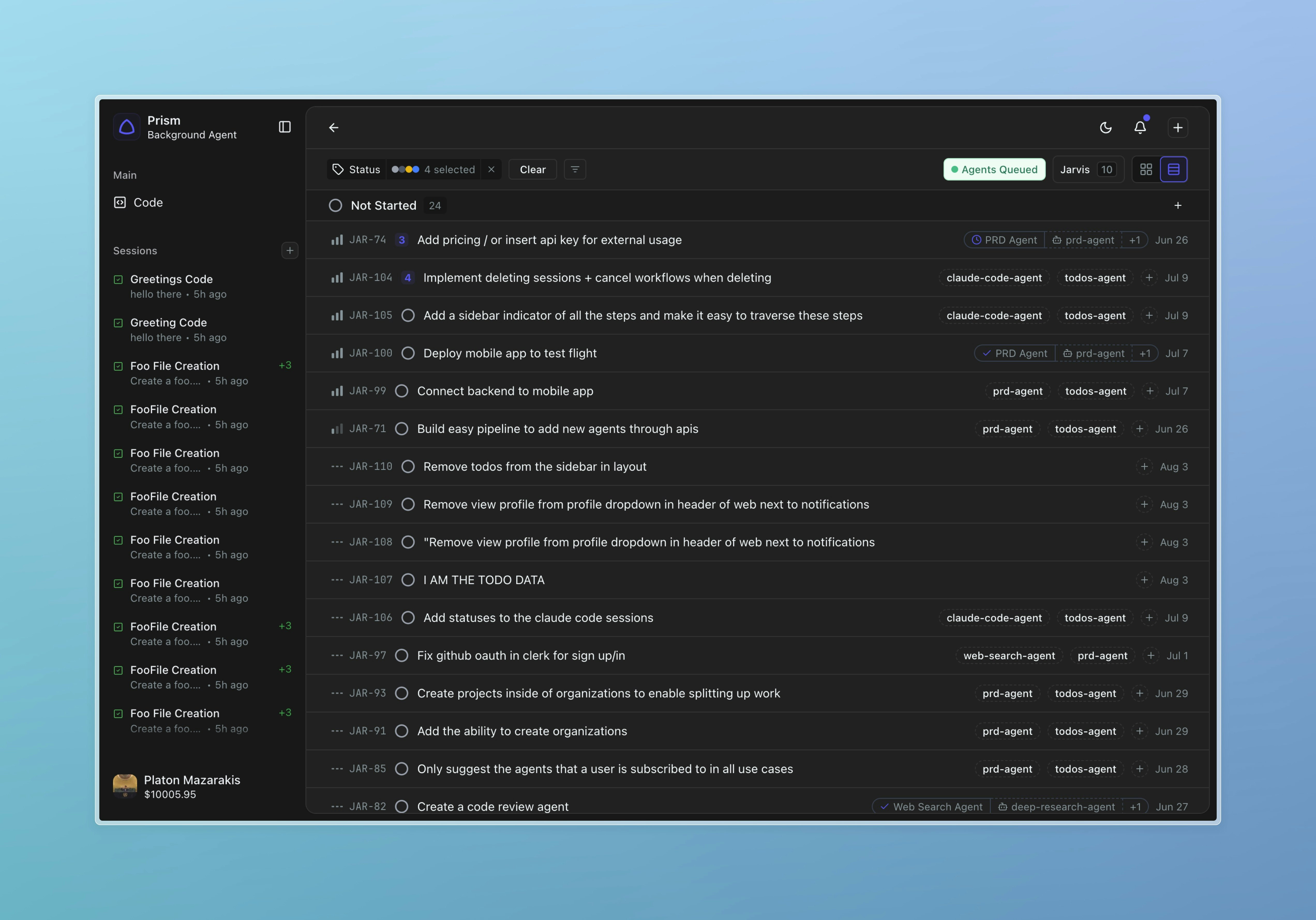This screenshot has width=1316, height=920.
Task: Toggle the status circle of JAR-85
Action: point(402,769)
